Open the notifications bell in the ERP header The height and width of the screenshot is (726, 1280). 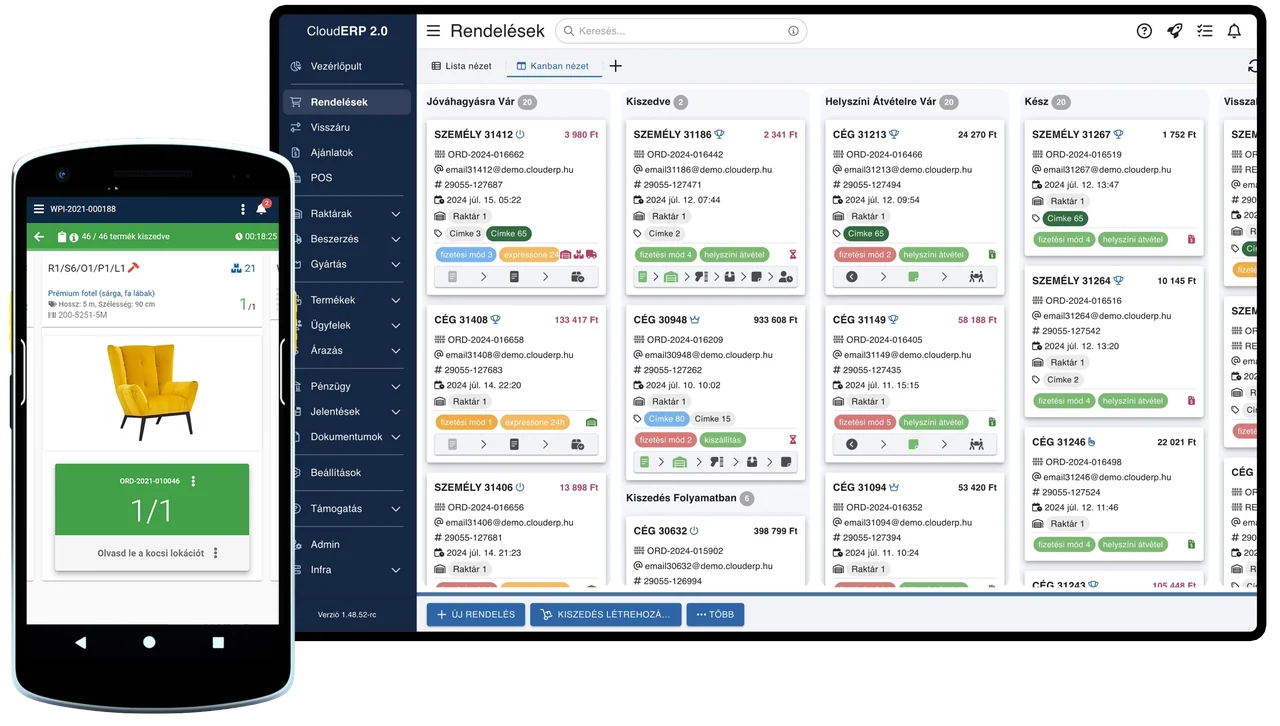point(1234,31)
